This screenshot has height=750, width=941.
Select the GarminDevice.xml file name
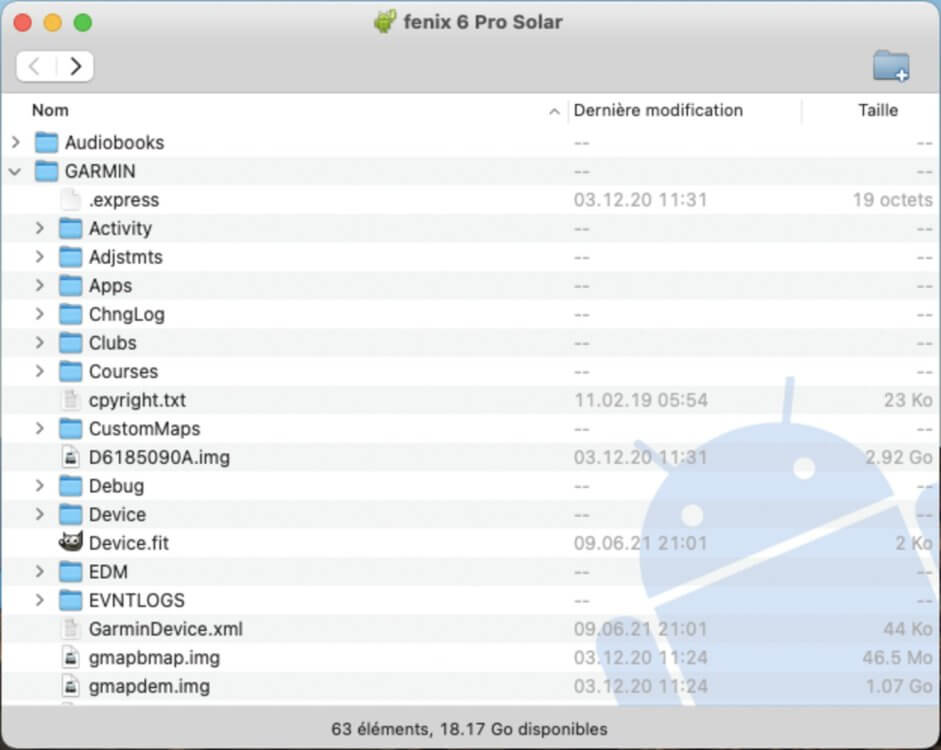coord(166,629)
